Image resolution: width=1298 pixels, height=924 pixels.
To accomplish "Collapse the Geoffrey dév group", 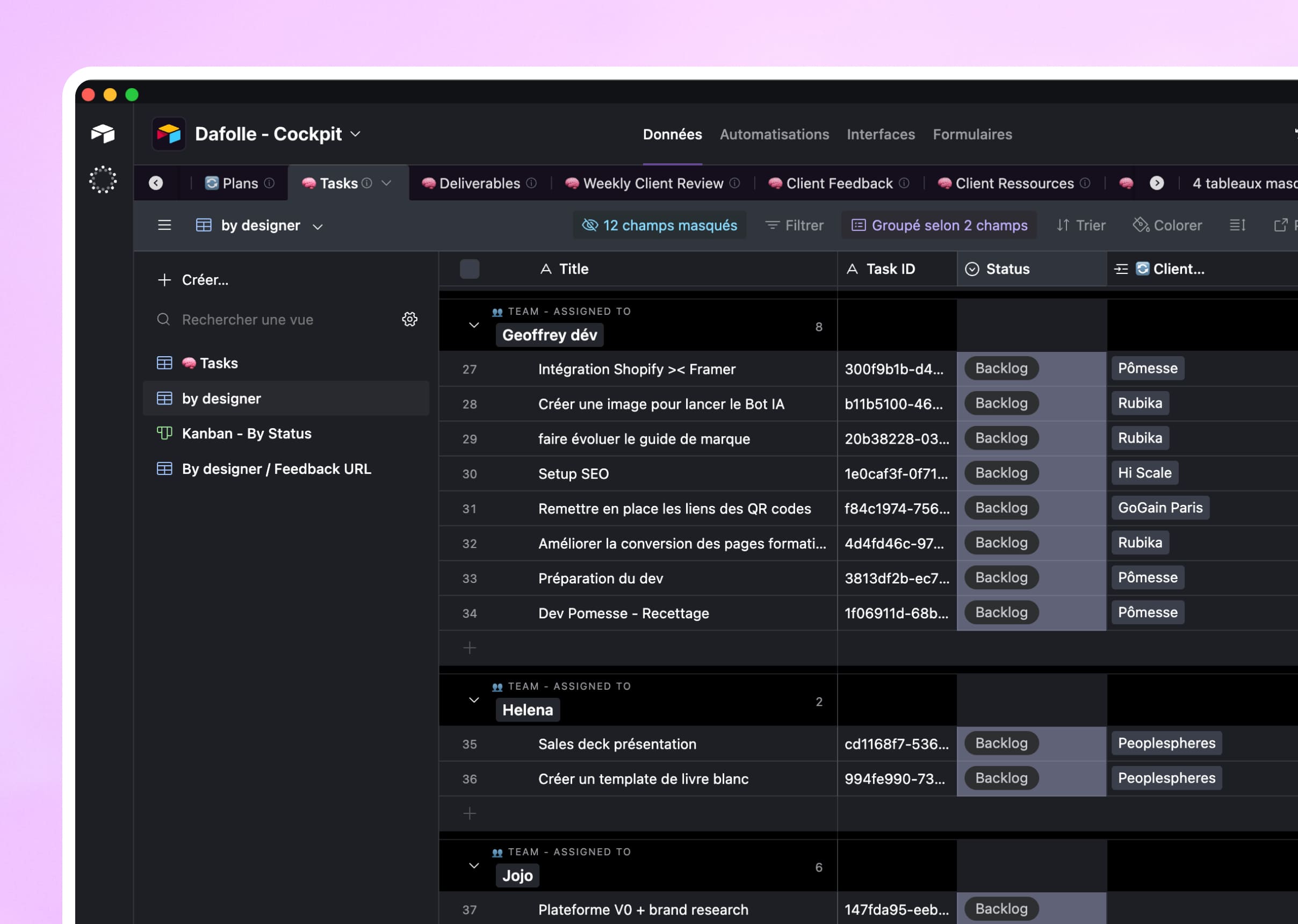I will point(474,326).
